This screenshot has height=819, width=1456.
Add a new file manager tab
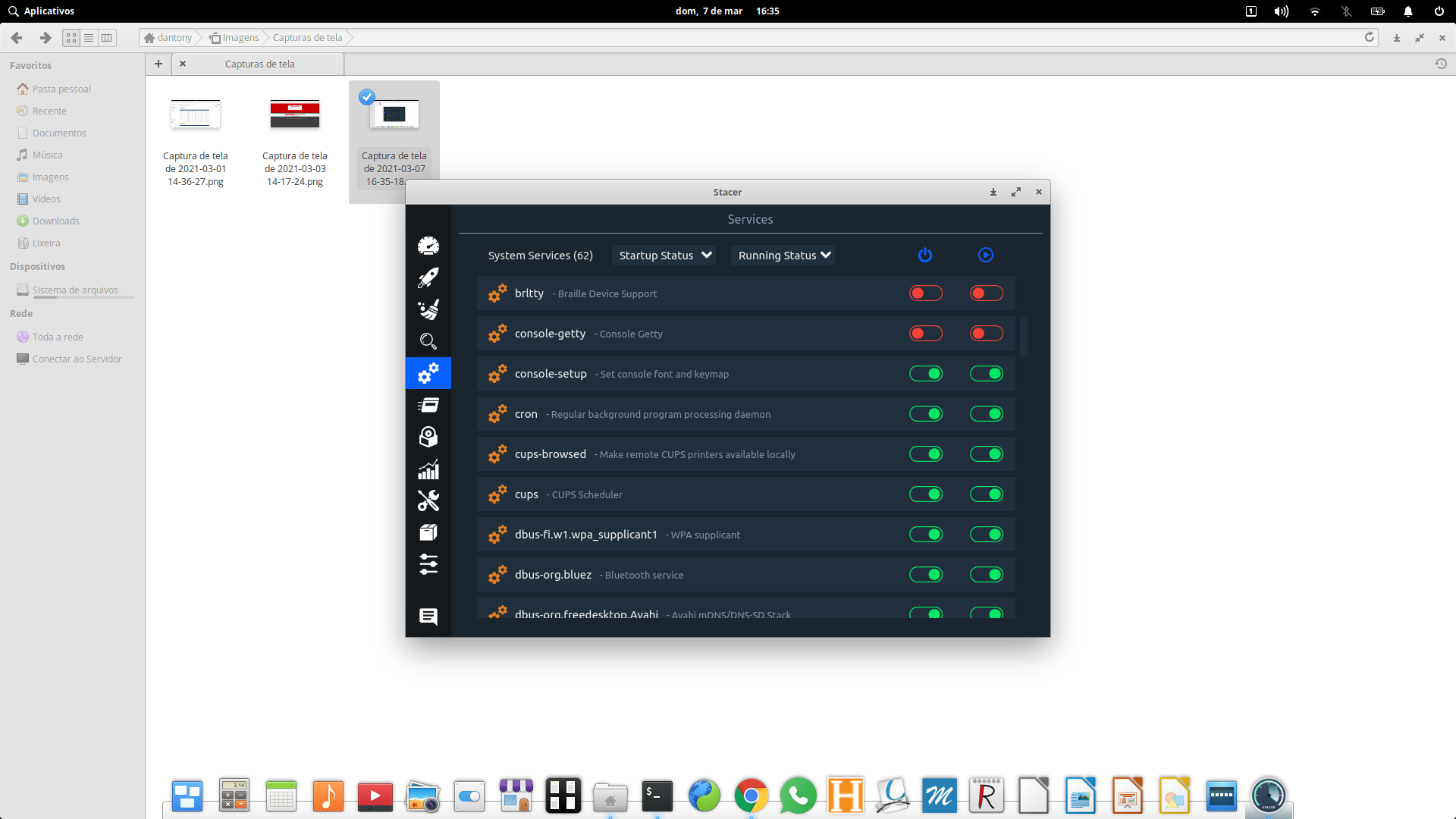click(x=158, y=64)
